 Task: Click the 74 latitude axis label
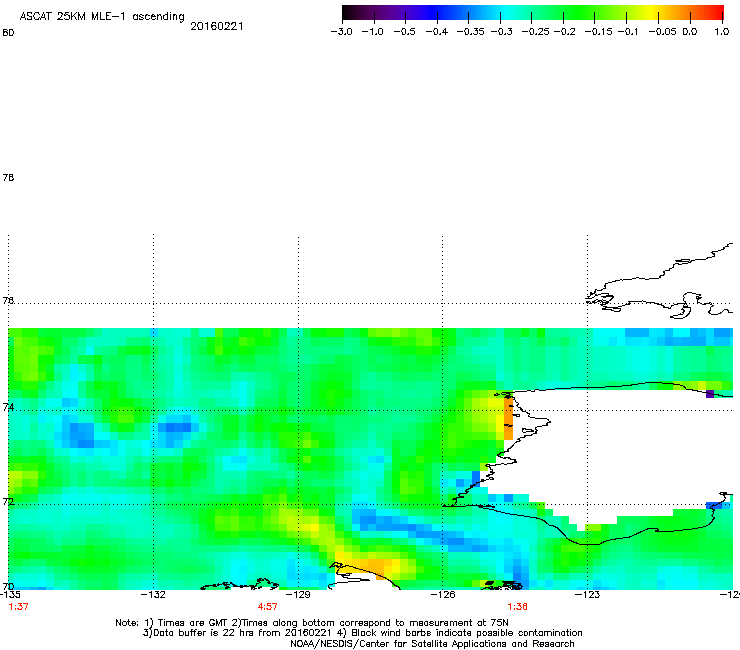(x=8, y=407)
